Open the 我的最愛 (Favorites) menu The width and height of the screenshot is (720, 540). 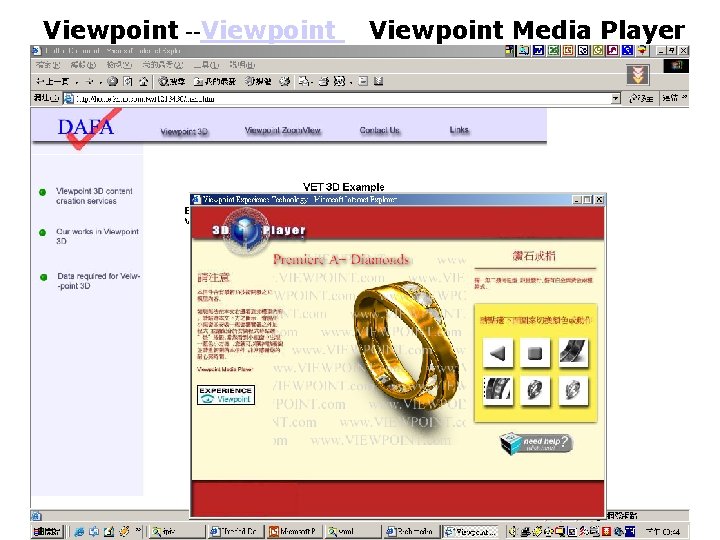tap(162, 65)
